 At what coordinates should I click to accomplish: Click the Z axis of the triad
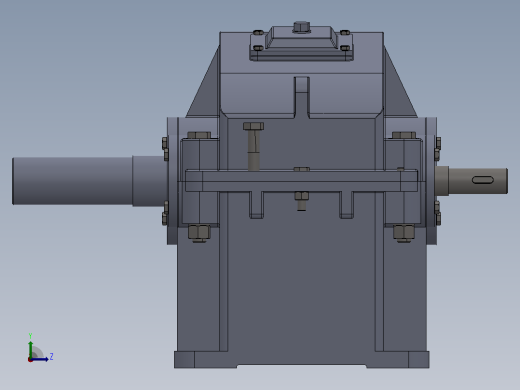[x=40, y=359]
